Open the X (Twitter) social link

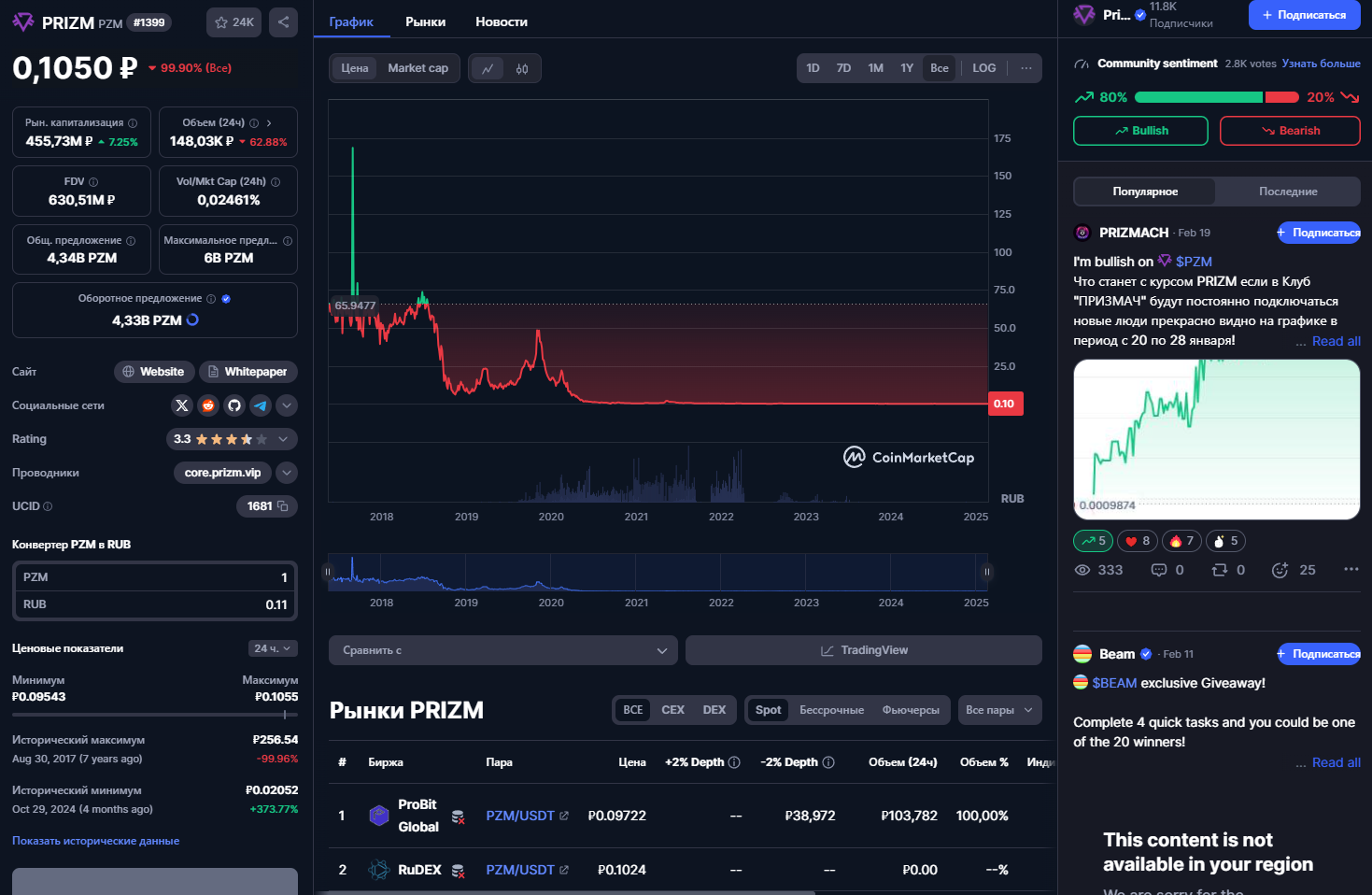pyautogui.click(x=182, y=405)
